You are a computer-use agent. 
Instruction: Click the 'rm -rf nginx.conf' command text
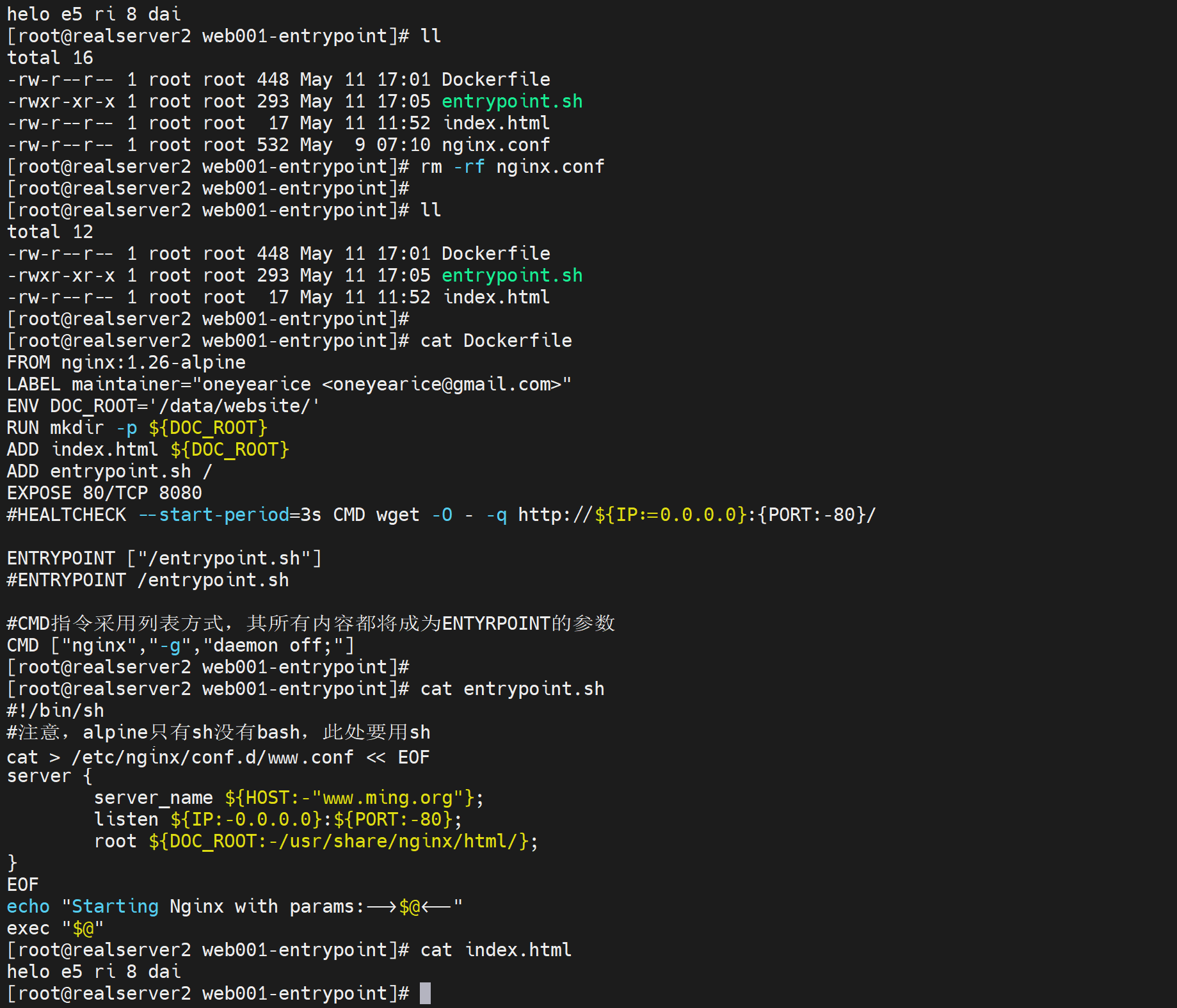coord(512,166)
